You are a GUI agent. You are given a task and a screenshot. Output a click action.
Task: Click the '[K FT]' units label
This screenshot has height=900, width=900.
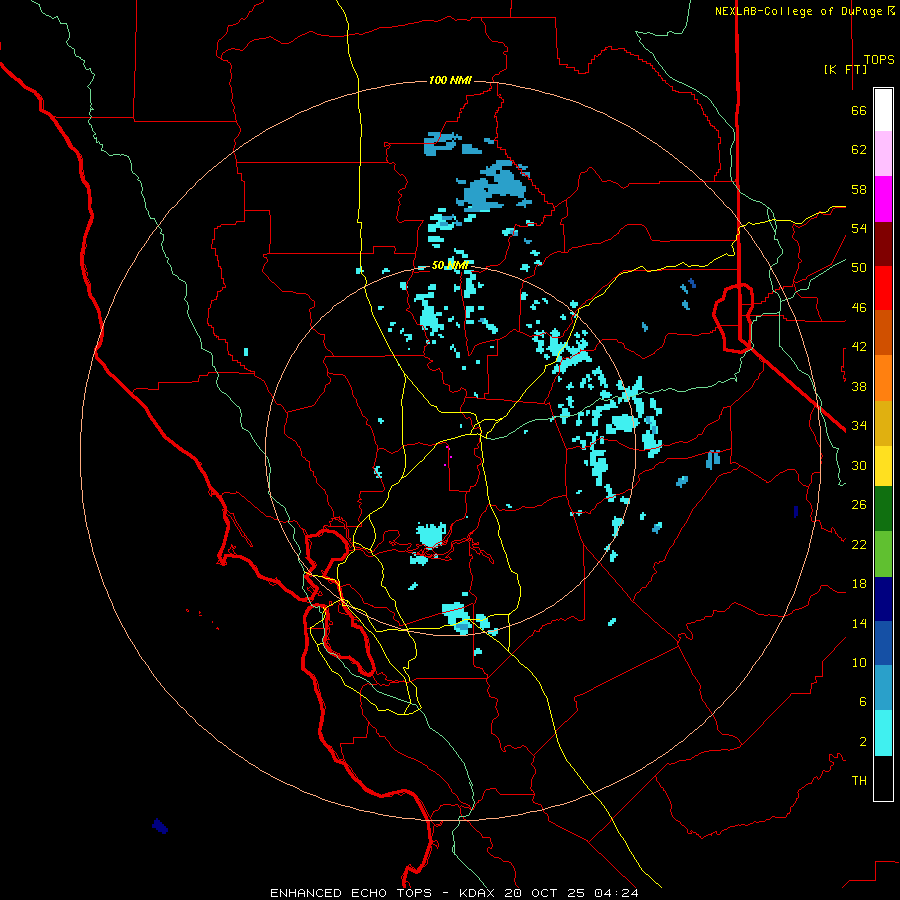845,69
